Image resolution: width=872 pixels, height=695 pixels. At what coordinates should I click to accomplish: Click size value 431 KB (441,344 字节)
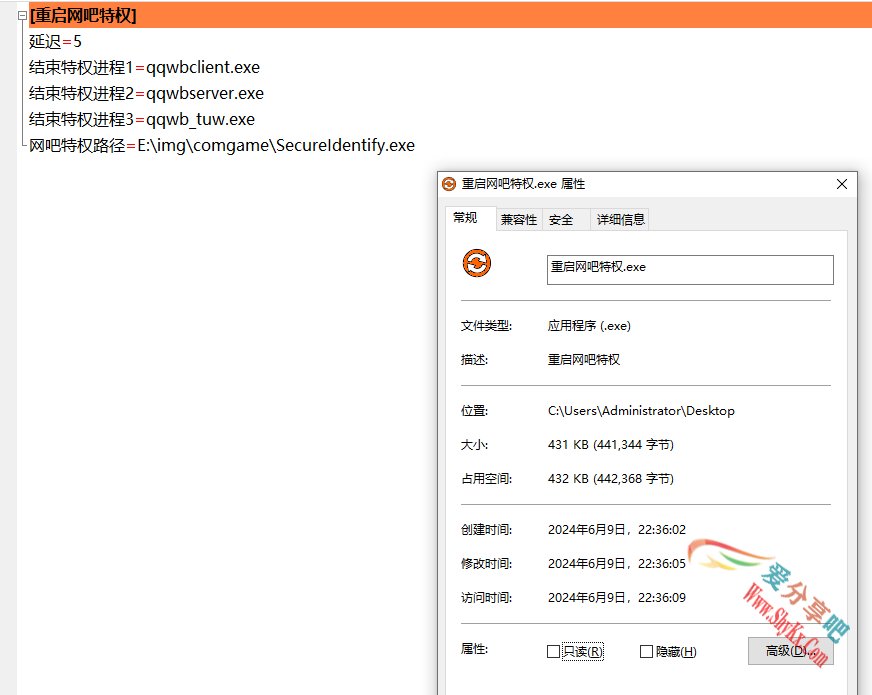(x=611, y=445)
